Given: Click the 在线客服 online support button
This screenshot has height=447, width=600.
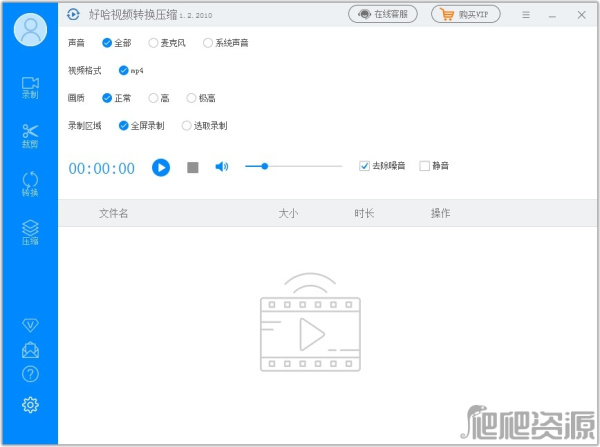Looking at the screenshot, I should pyautogui.click(x=383, y=14).
